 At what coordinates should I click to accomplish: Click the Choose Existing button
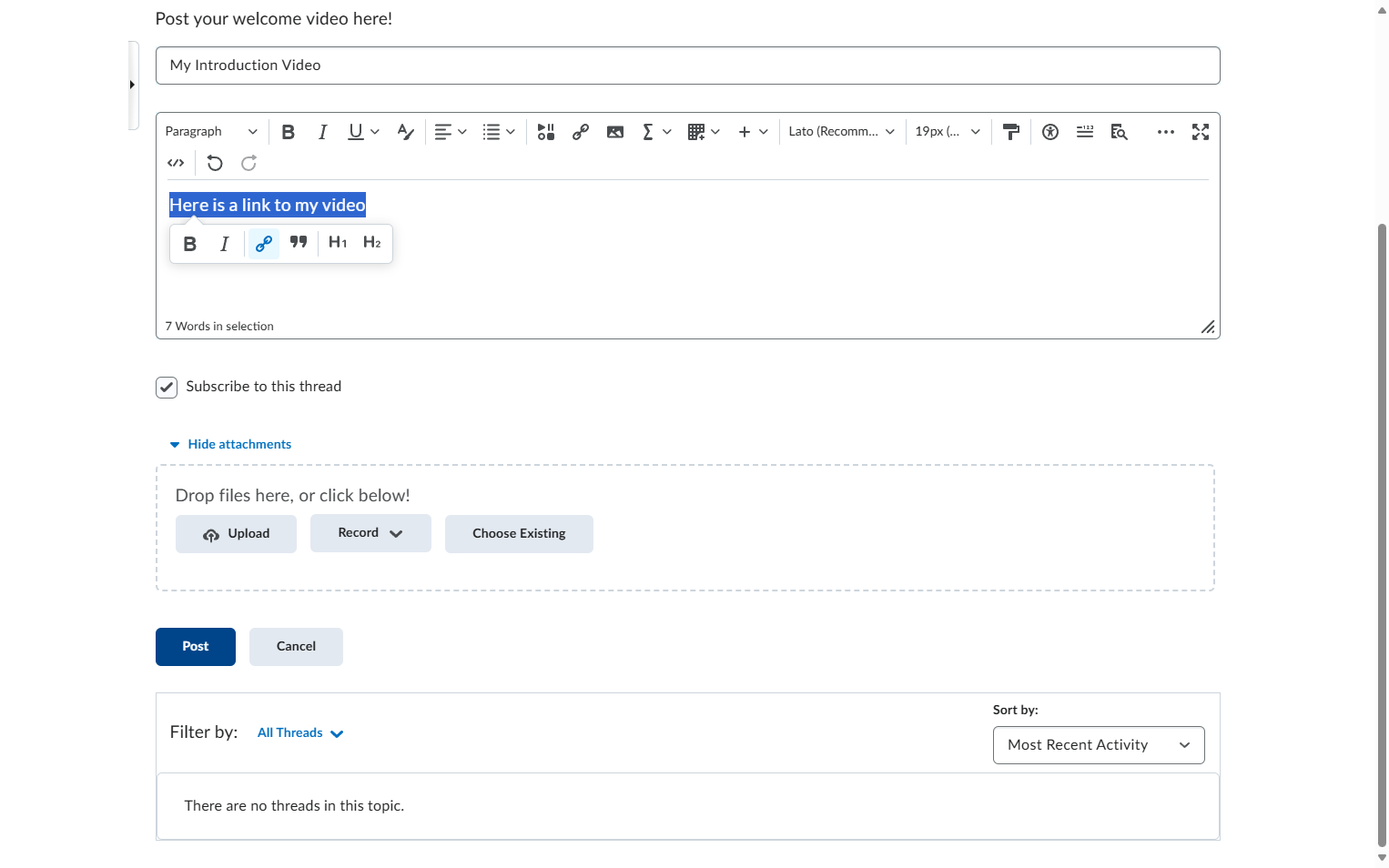(519, 534)
